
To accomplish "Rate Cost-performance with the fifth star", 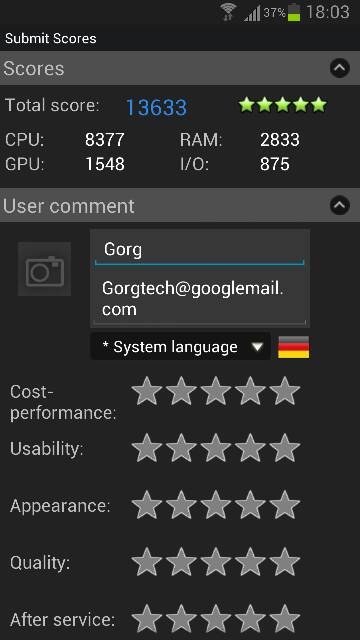I will [x=285, y=391].
